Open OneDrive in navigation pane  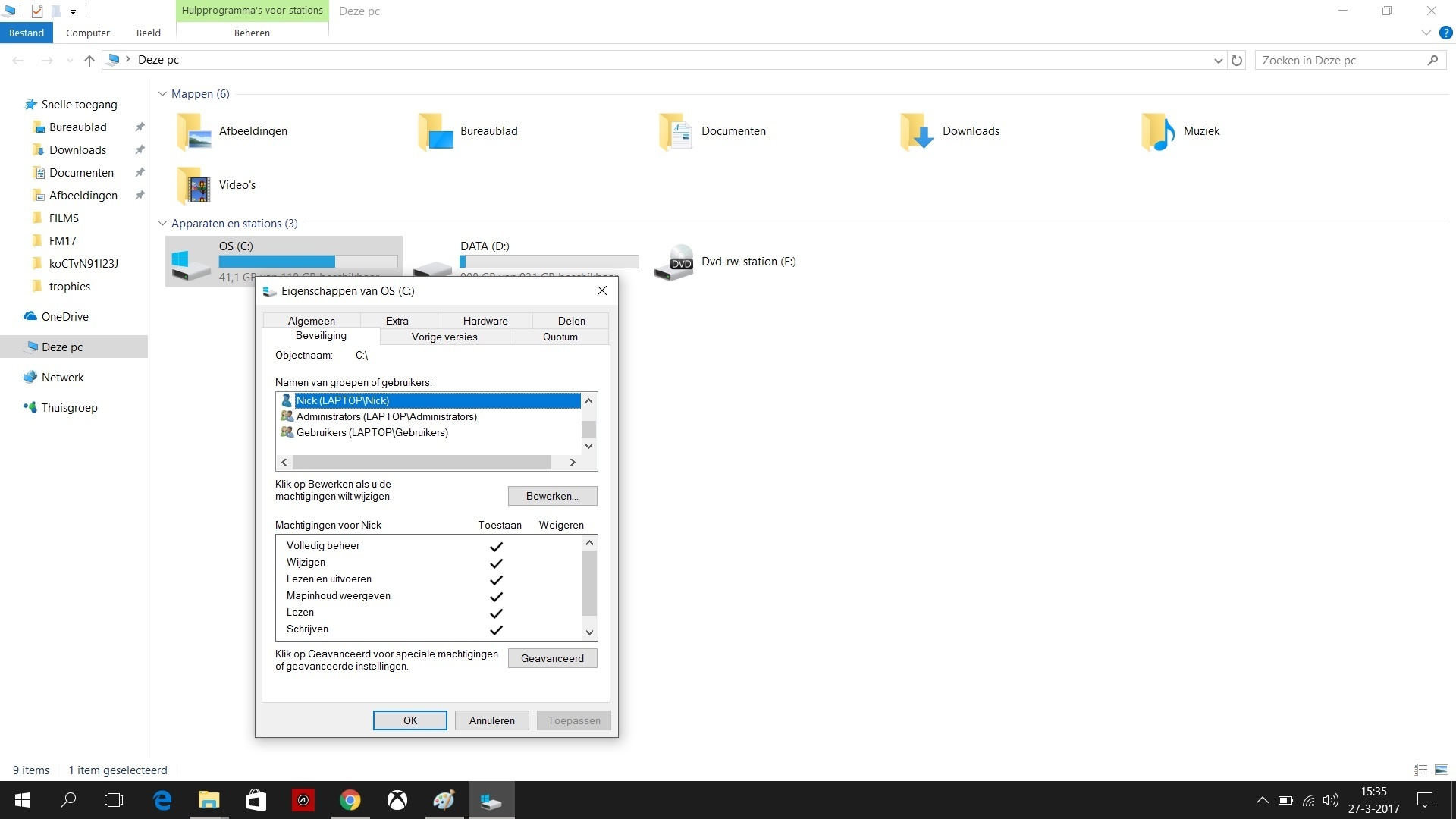click(x=64, y=317)
